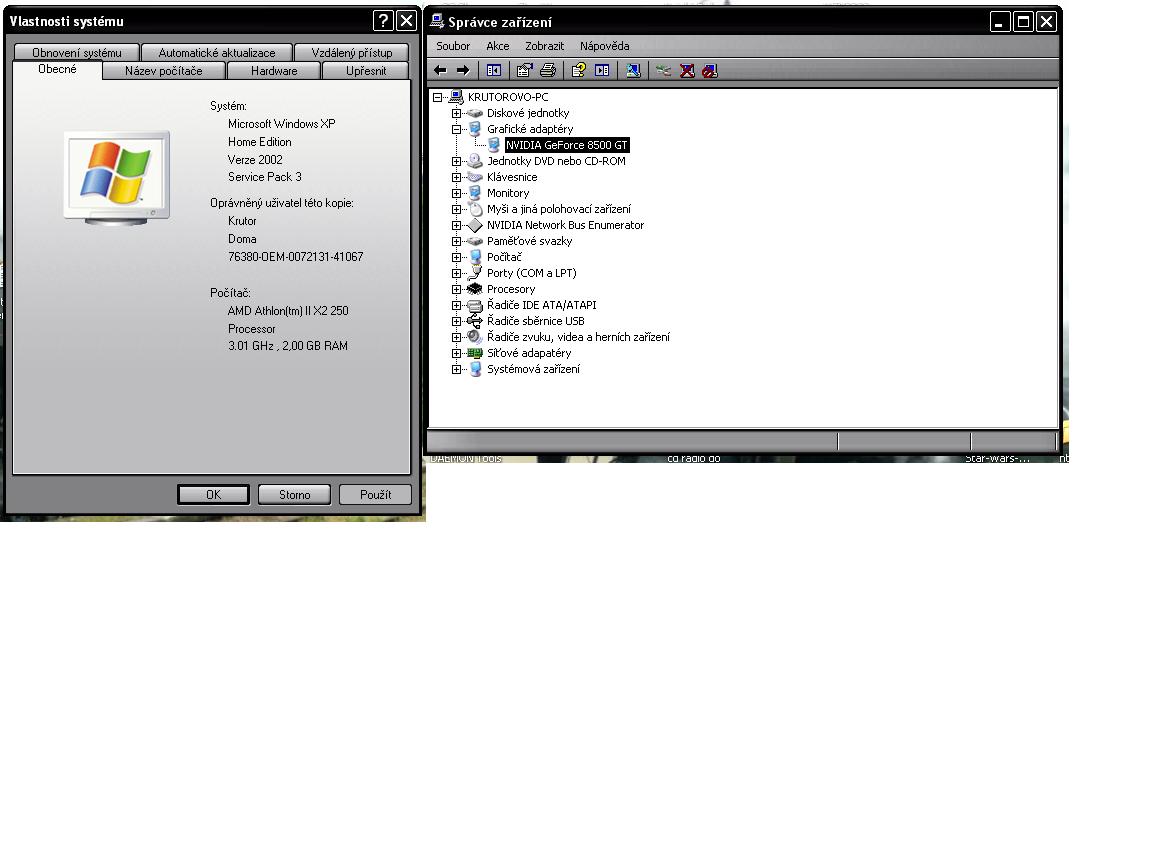Click the Procesory chip icon
Image resolution: width=1152 pixels, height=864 pixels.
tap(475, 289)
